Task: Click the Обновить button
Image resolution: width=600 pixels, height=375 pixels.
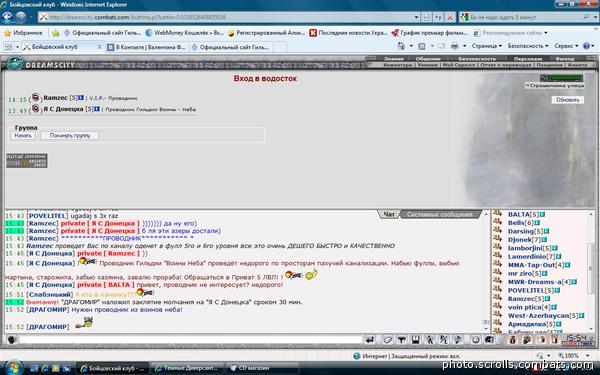Action: tap(567, 99)
